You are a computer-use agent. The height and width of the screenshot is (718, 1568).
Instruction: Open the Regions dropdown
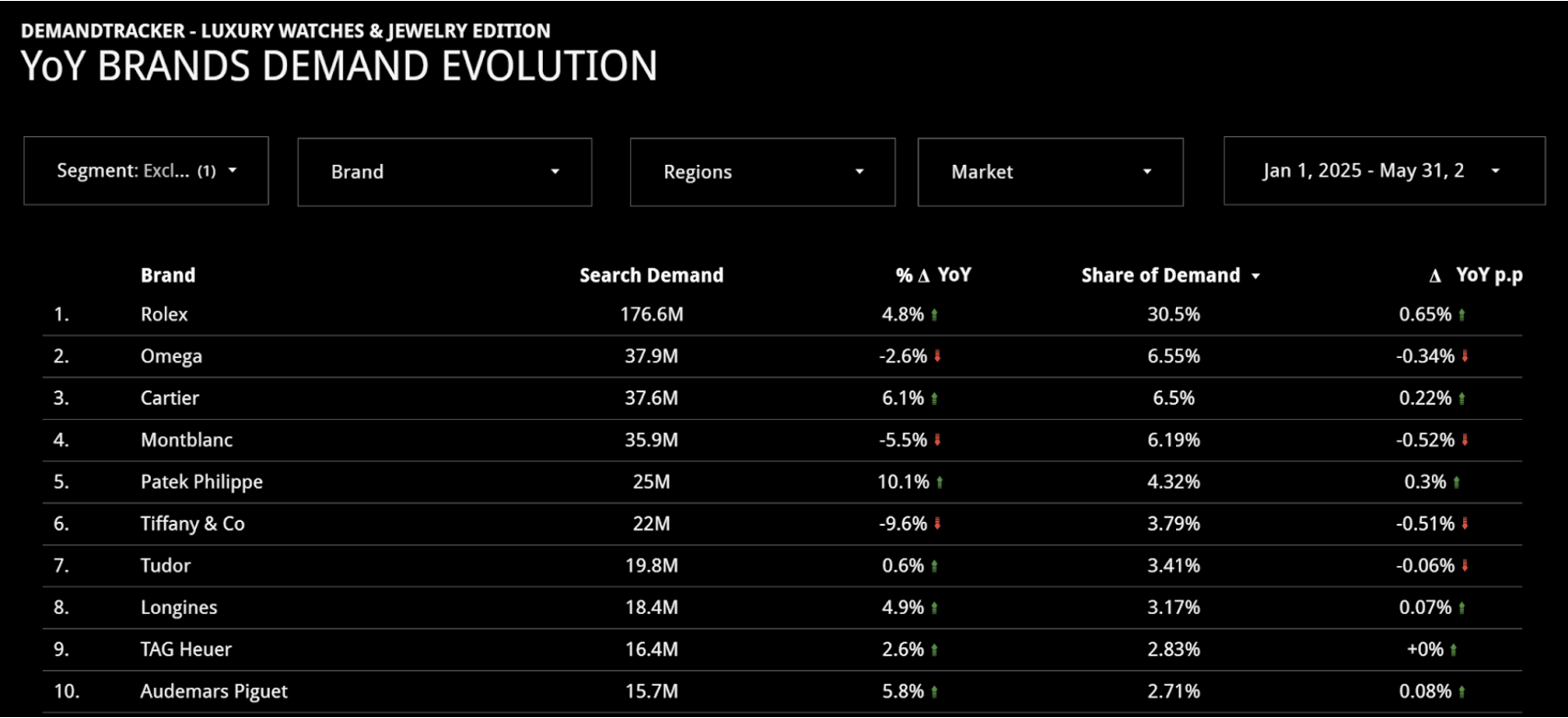point(763,172)
